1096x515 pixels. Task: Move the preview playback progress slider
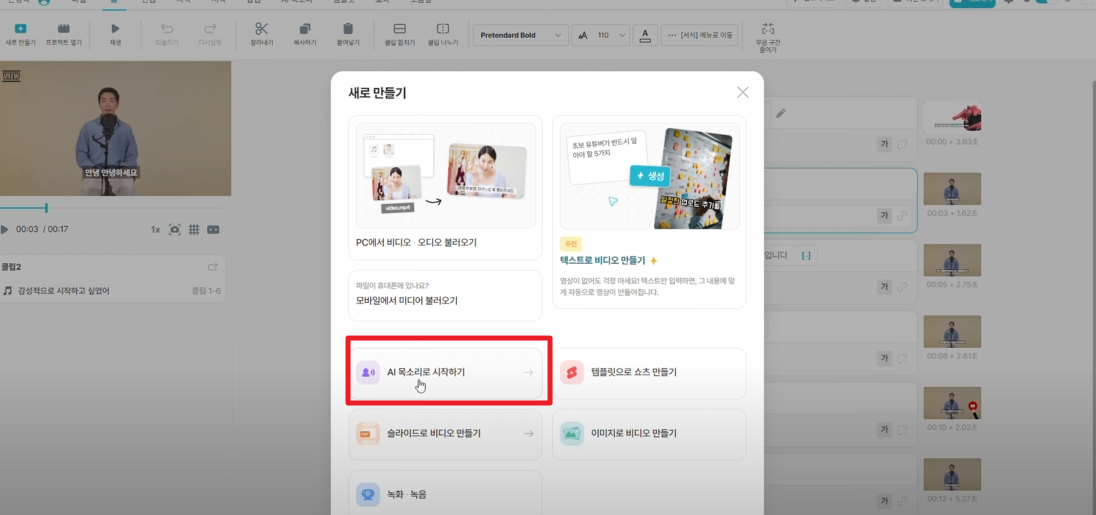[46, 208]
